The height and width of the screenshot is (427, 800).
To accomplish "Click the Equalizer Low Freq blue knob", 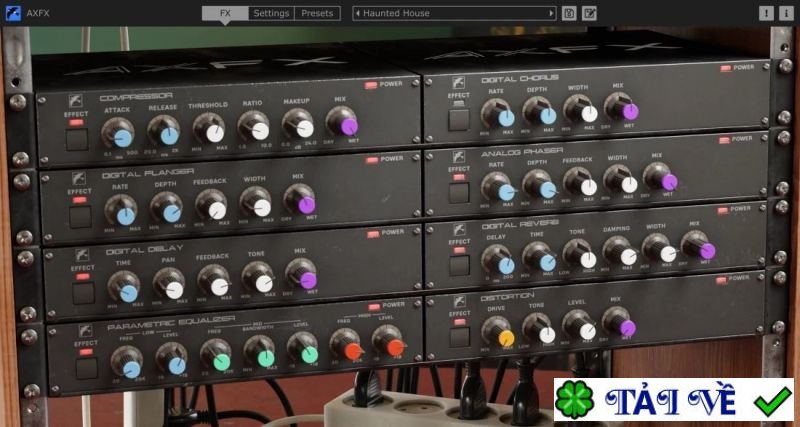I will 128,363.
